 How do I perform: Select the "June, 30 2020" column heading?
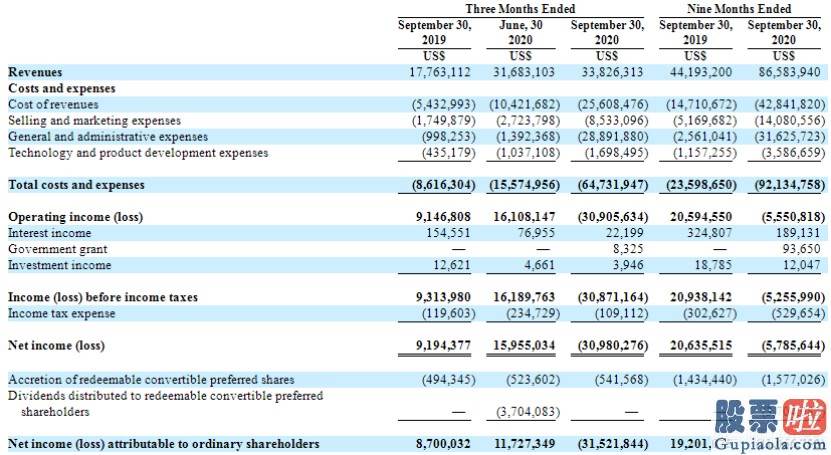click(520, 32)
